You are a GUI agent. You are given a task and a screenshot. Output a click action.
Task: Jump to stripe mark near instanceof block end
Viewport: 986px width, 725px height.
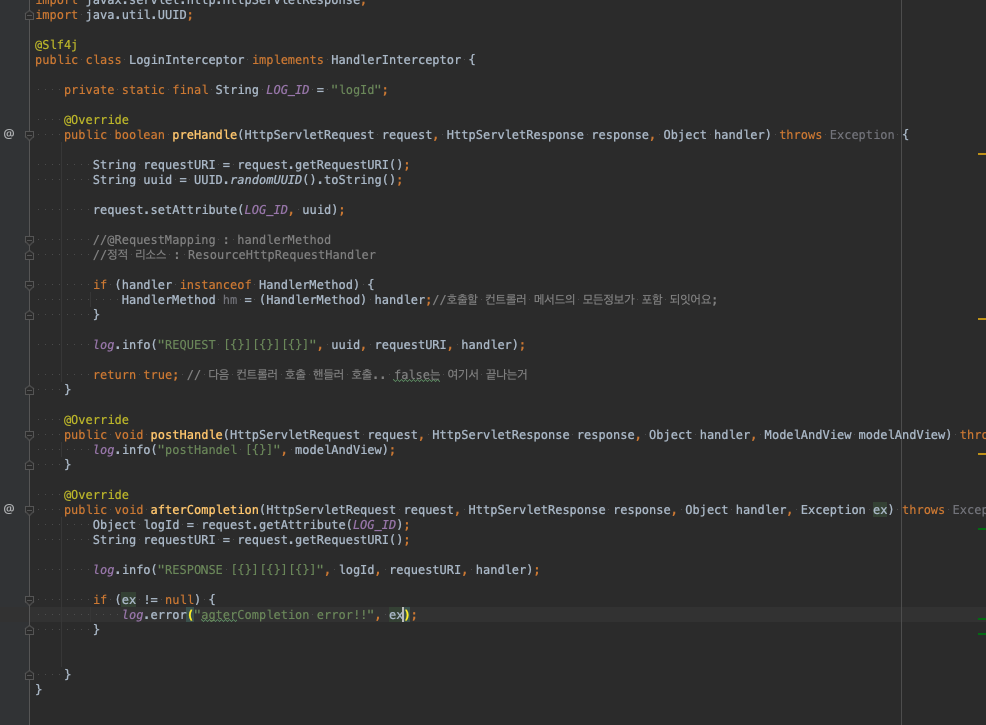tap(982, 319)
